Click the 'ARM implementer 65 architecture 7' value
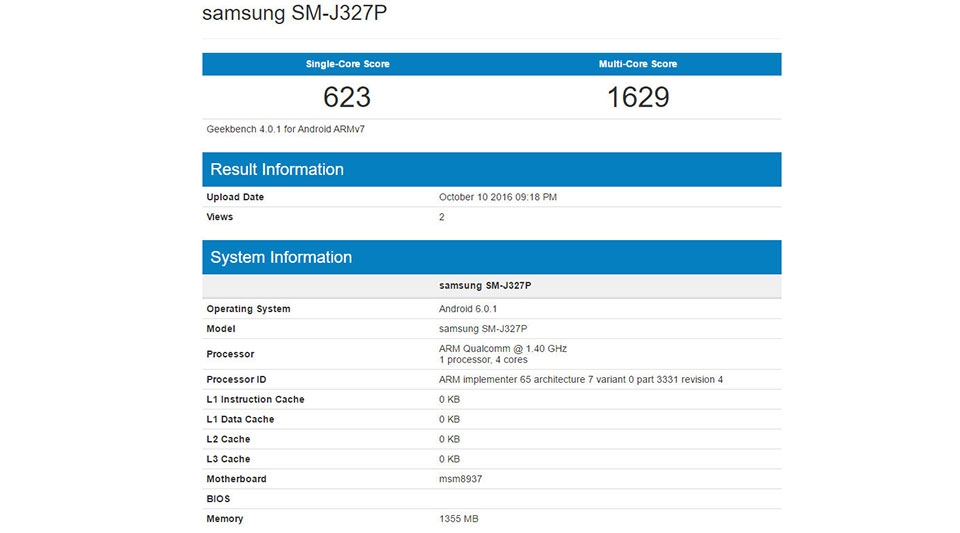This screenshot has height=533, width=960. pos(580,379)
